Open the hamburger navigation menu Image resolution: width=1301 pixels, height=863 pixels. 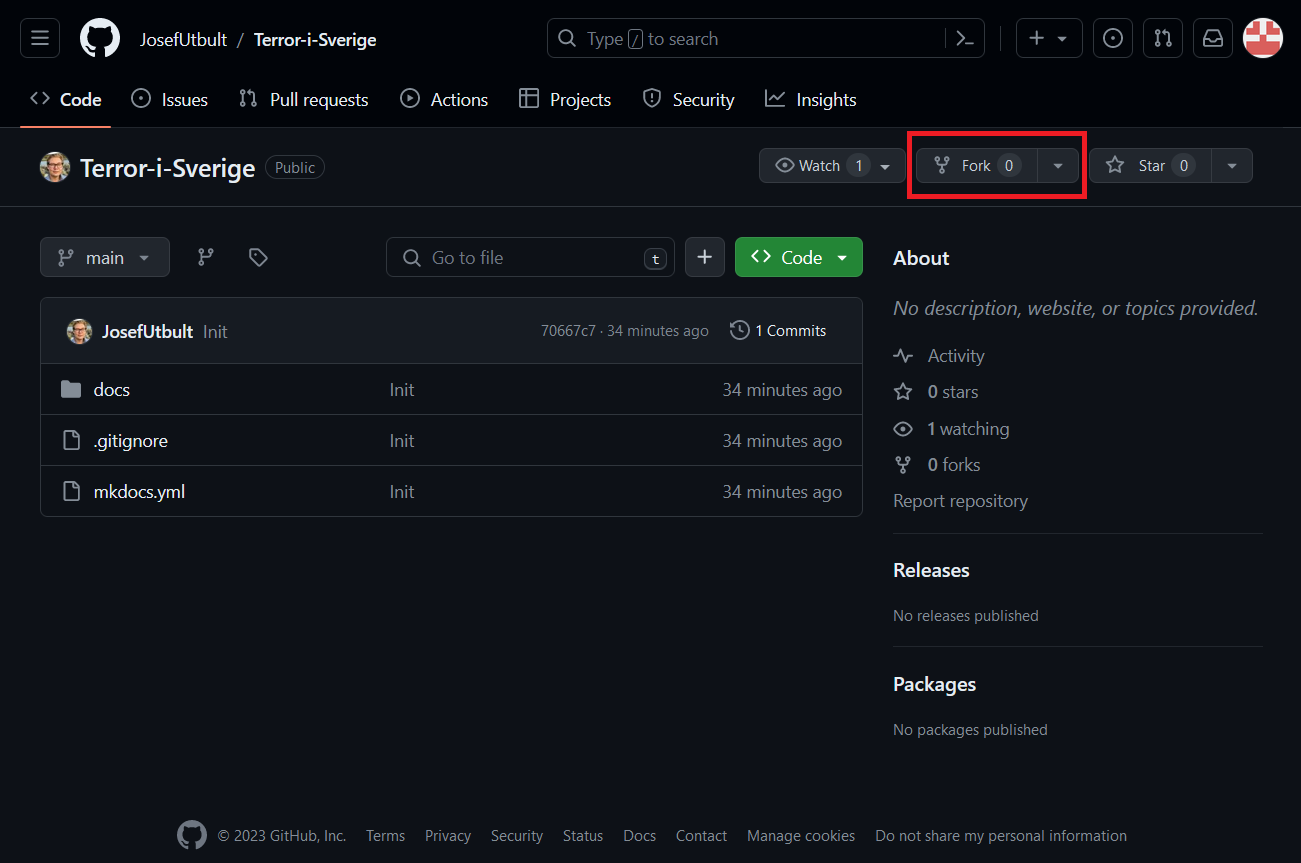pos(40,39)
